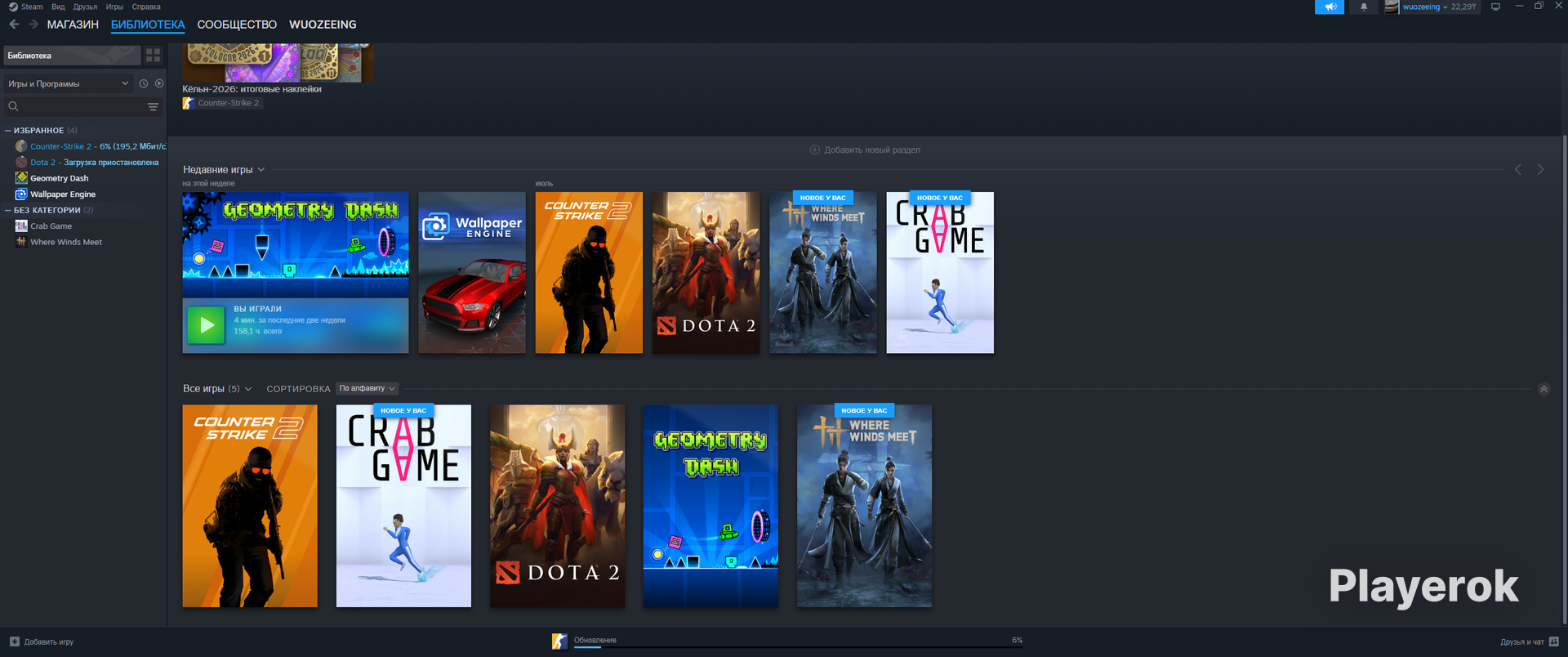Image resolution: width=1568 pixels, height=657 pixels.
Task: Click the library search input field
Action: (82, 106)
